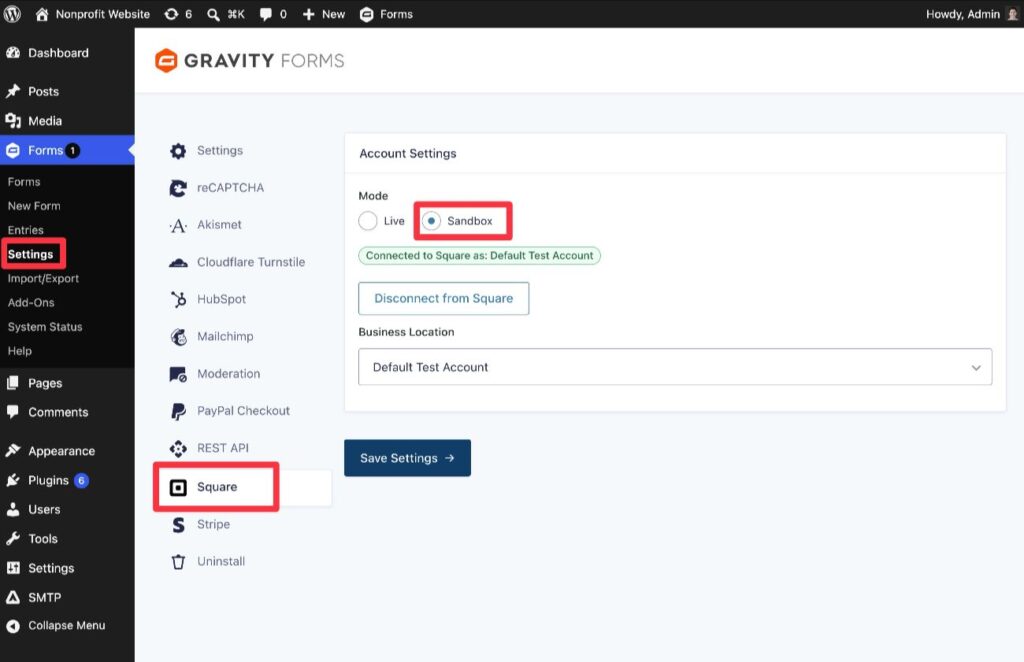Click the PayPal Checkout icon

178,411
